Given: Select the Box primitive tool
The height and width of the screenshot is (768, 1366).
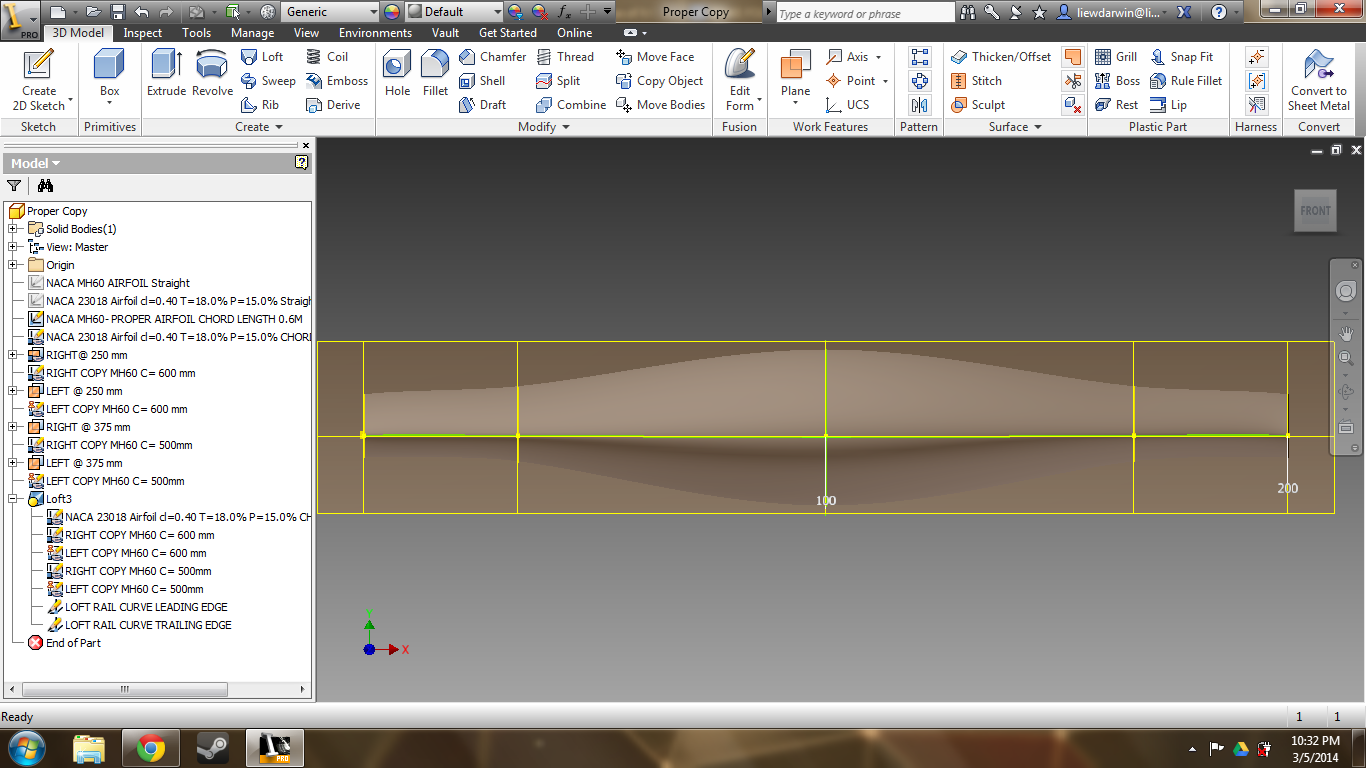Looking at the screenshot, I should 109,70.
